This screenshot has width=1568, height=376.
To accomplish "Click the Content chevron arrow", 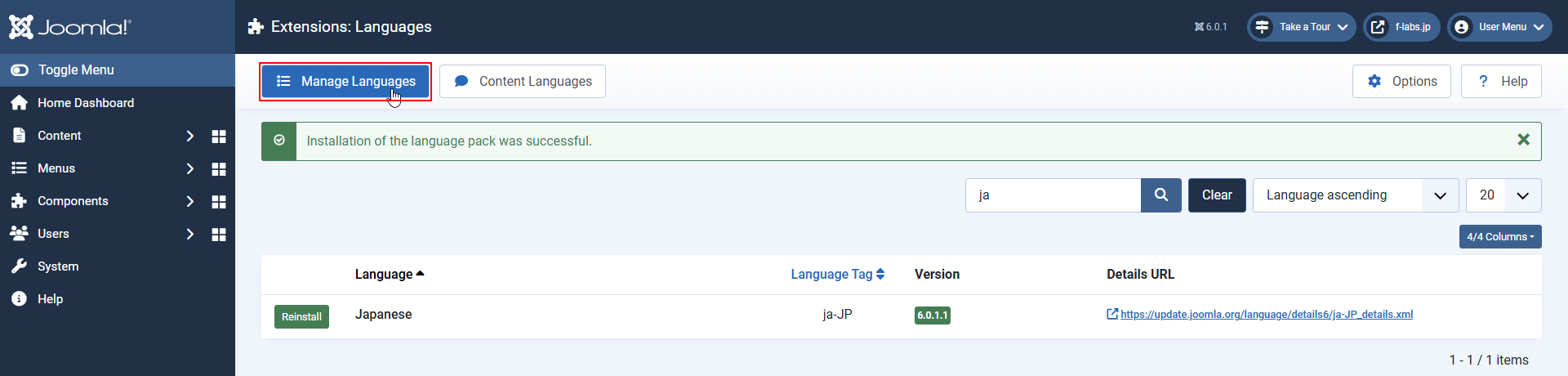I will click(x=190, y=136).
